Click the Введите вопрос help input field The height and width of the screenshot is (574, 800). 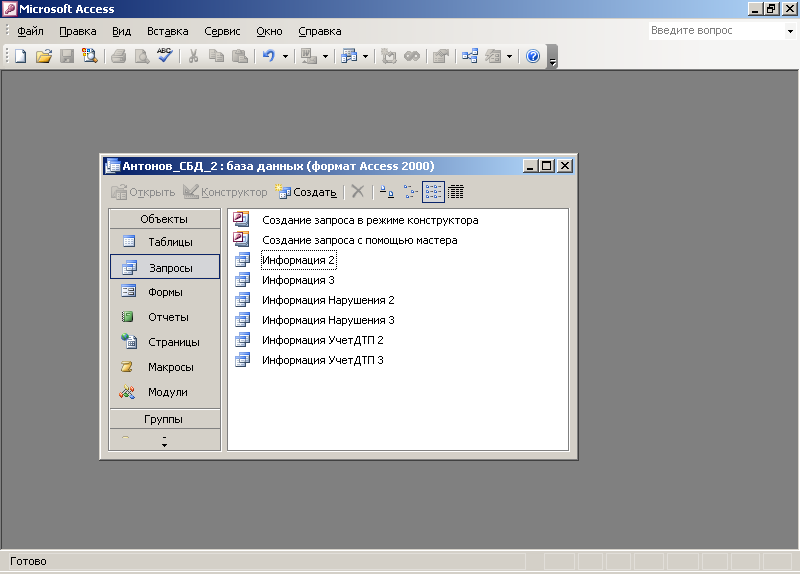[716, 31]
